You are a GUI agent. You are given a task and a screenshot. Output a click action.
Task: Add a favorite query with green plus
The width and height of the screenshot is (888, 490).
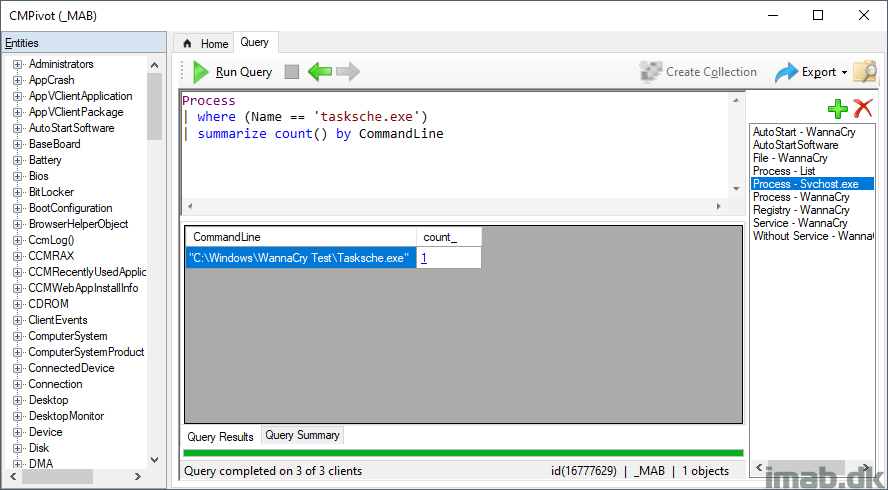838,108
